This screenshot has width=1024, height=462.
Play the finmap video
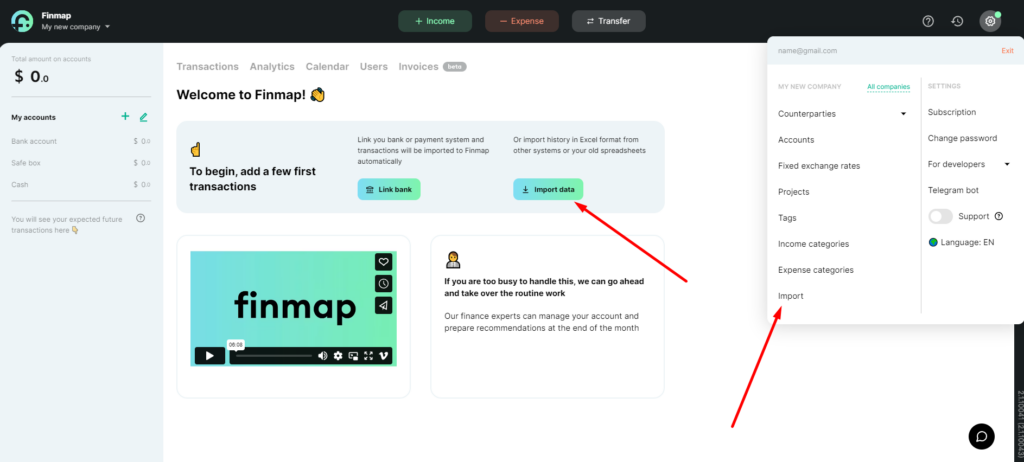tap(210, 355)
